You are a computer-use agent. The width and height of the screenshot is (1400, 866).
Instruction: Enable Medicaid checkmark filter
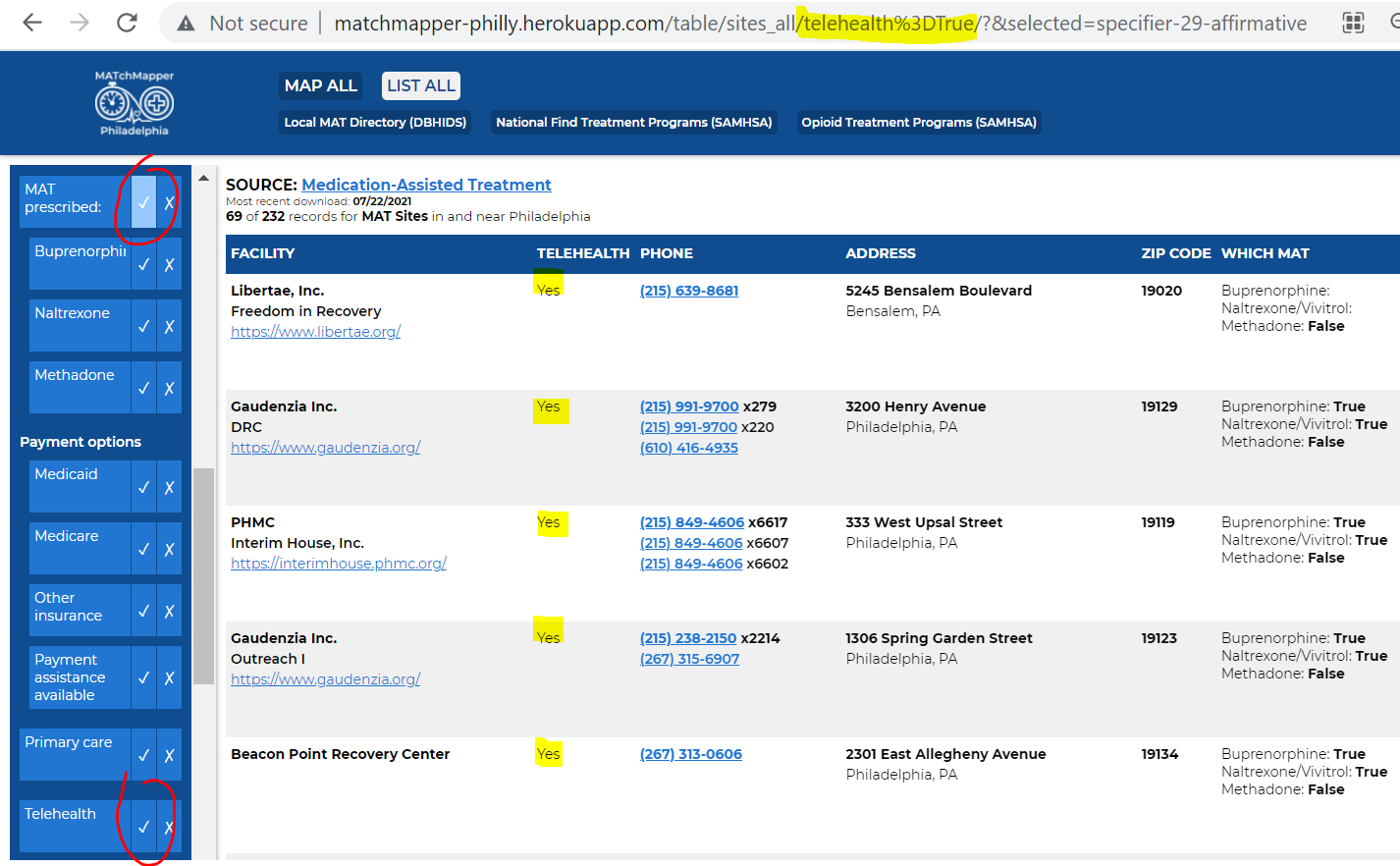(x=143, y=487)
